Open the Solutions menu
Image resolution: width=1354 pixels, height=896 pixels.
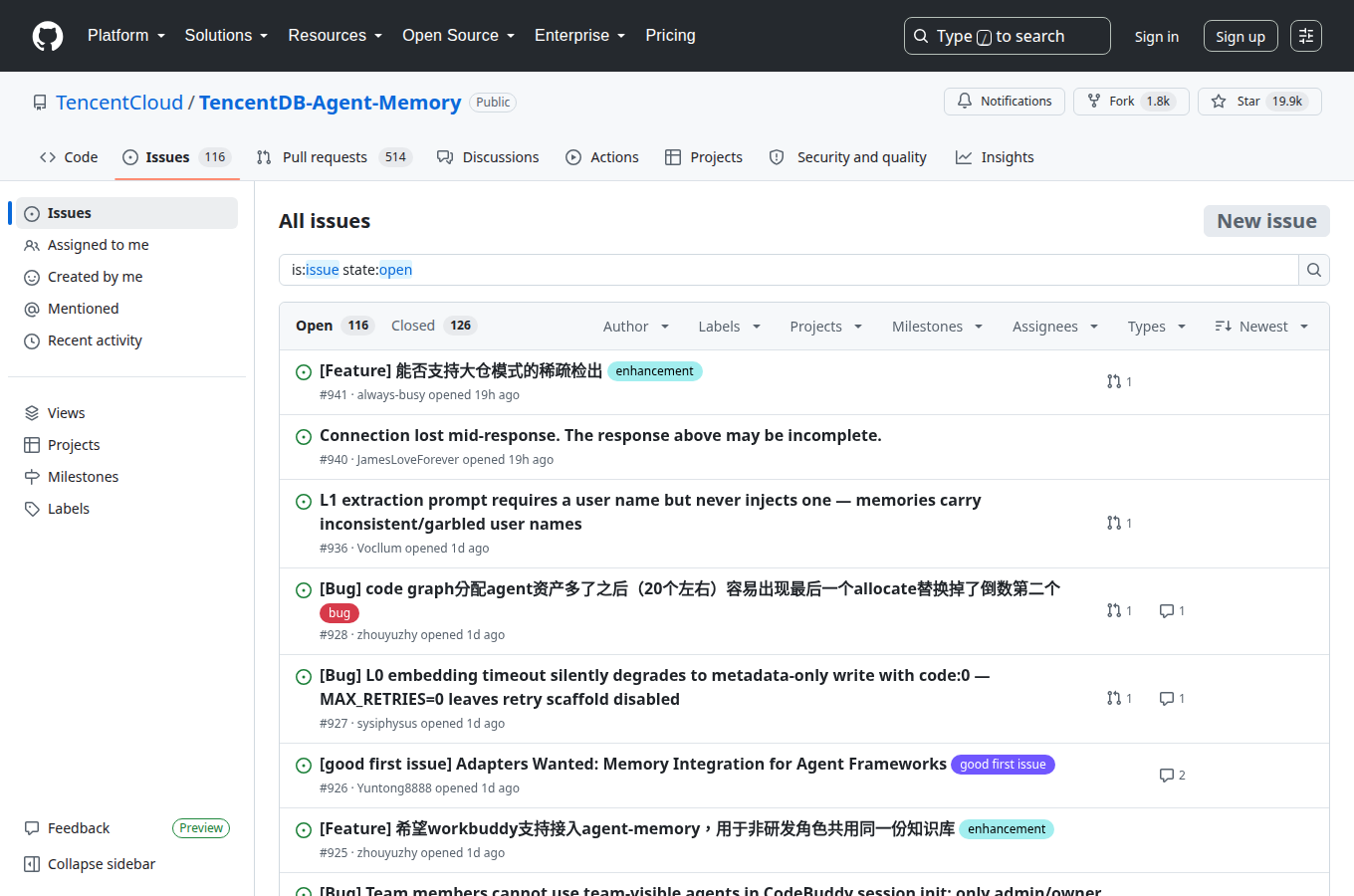tap(226, 35)
